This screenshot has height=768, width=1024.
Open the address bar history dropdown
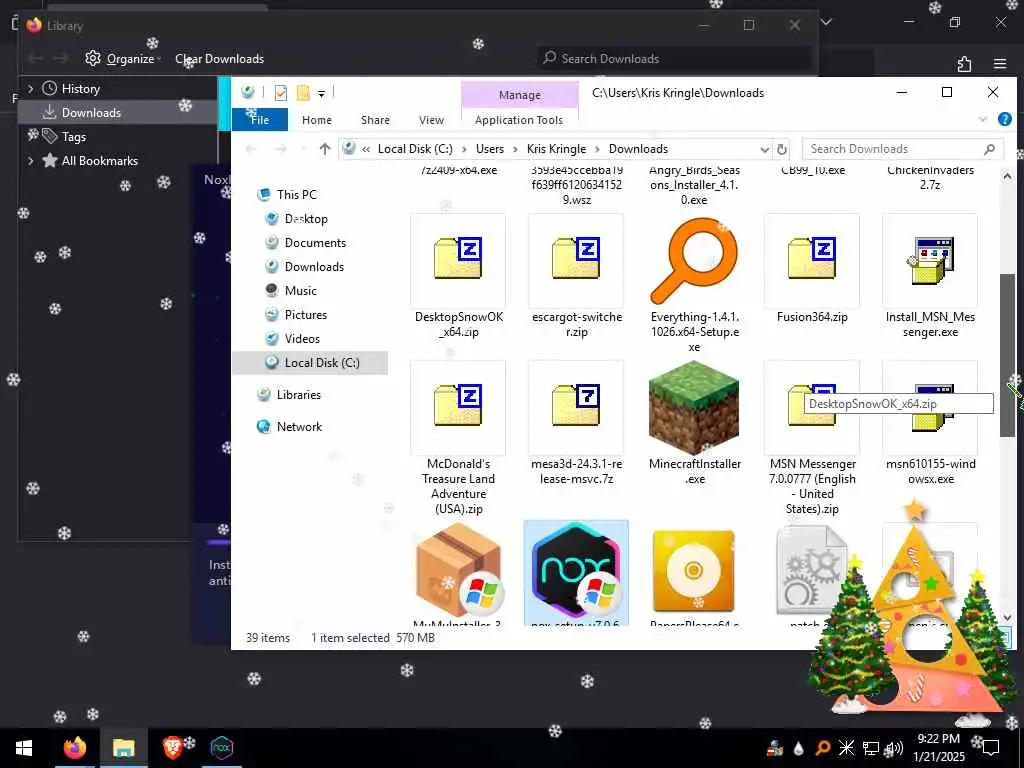click(x=764, y=150)
